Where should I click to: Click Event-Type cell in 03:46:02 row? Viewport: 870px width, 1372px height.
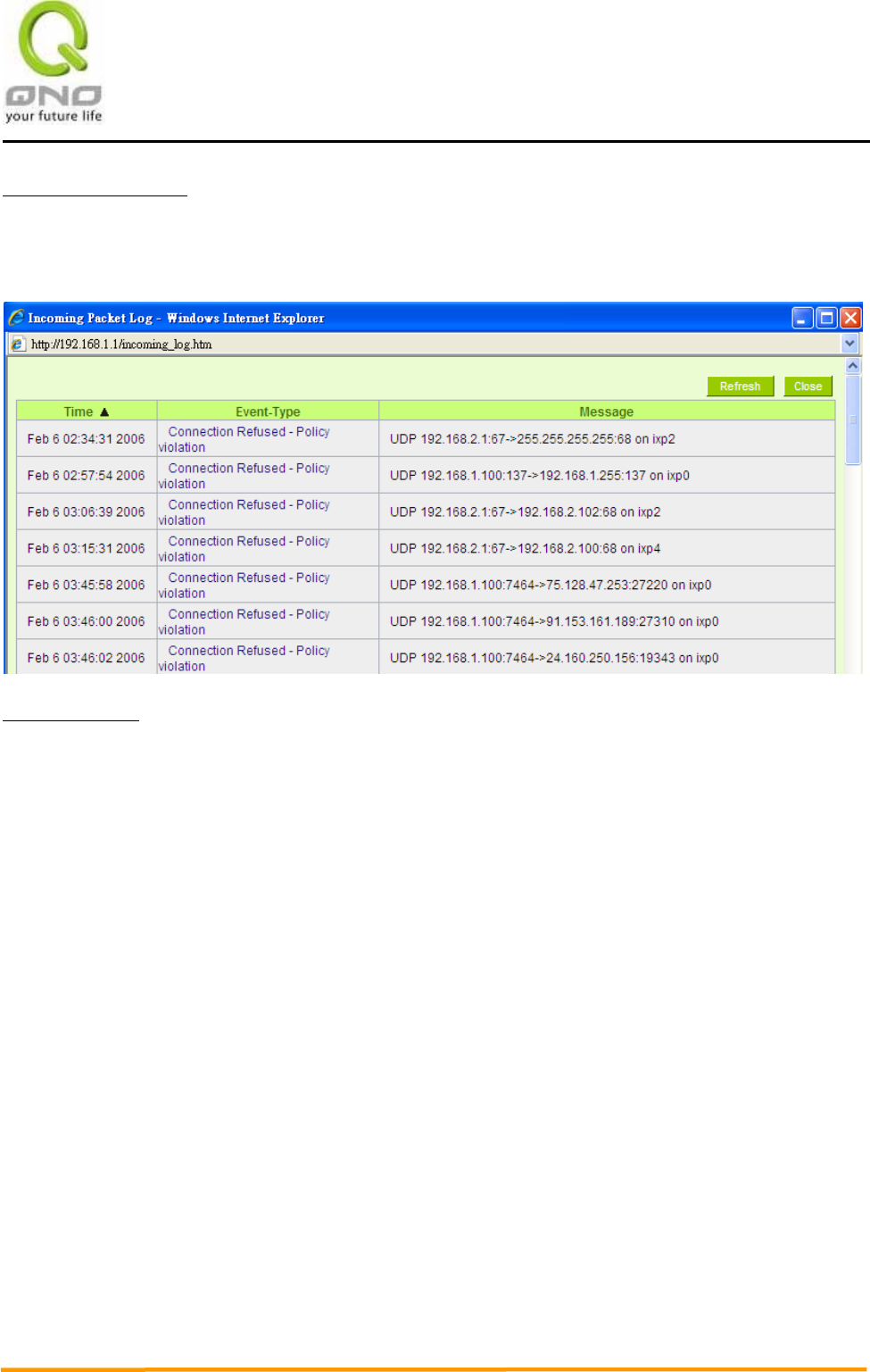(x=268, y=658)
